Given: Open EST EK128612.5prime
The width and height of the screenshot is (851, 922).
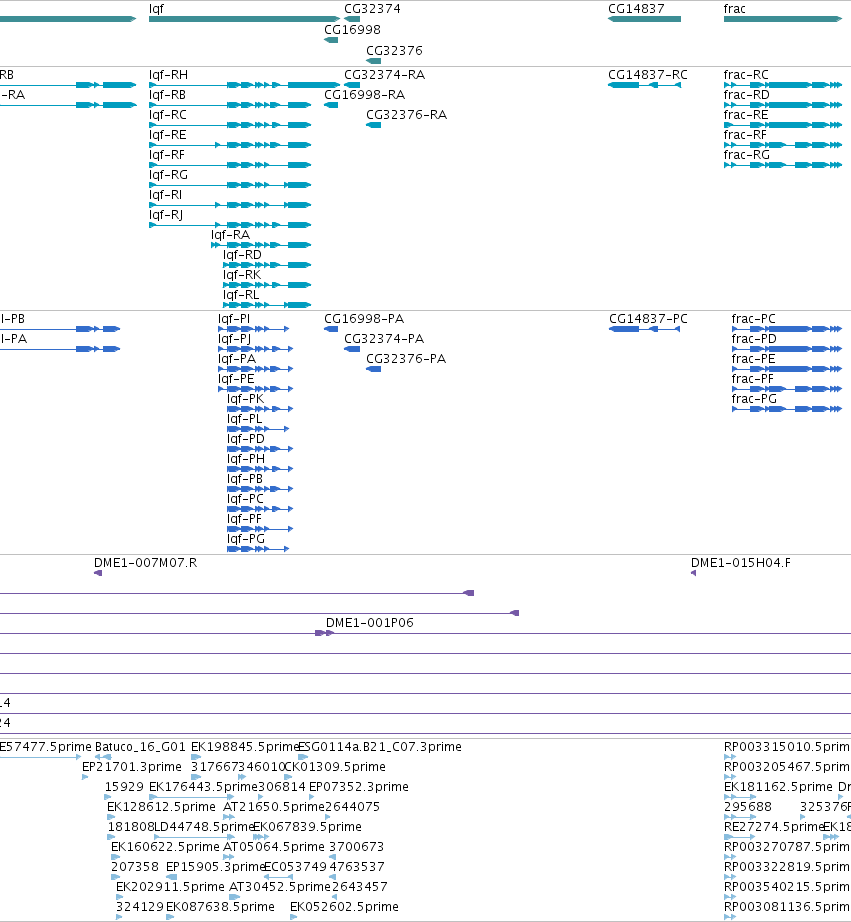Looking at the screenshot, I should tap(161, 807).
